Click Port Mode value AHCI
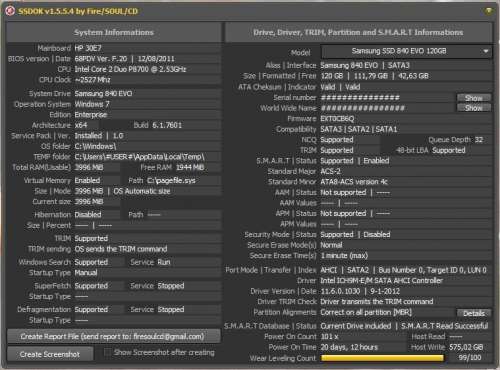Viewport: 500px width, 370px height. [x=329, y=270]
